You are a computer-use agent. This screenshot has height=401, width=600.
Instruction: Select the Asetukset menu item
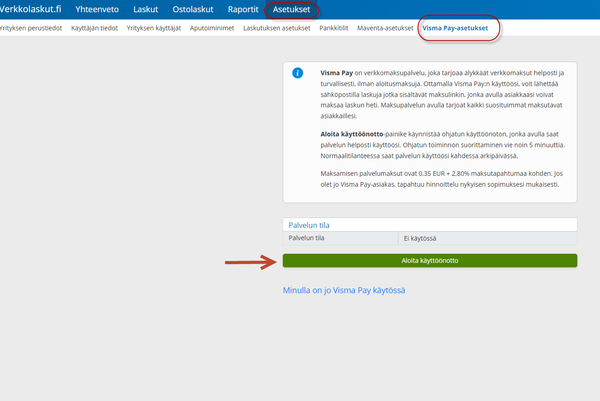coord(291,10)
